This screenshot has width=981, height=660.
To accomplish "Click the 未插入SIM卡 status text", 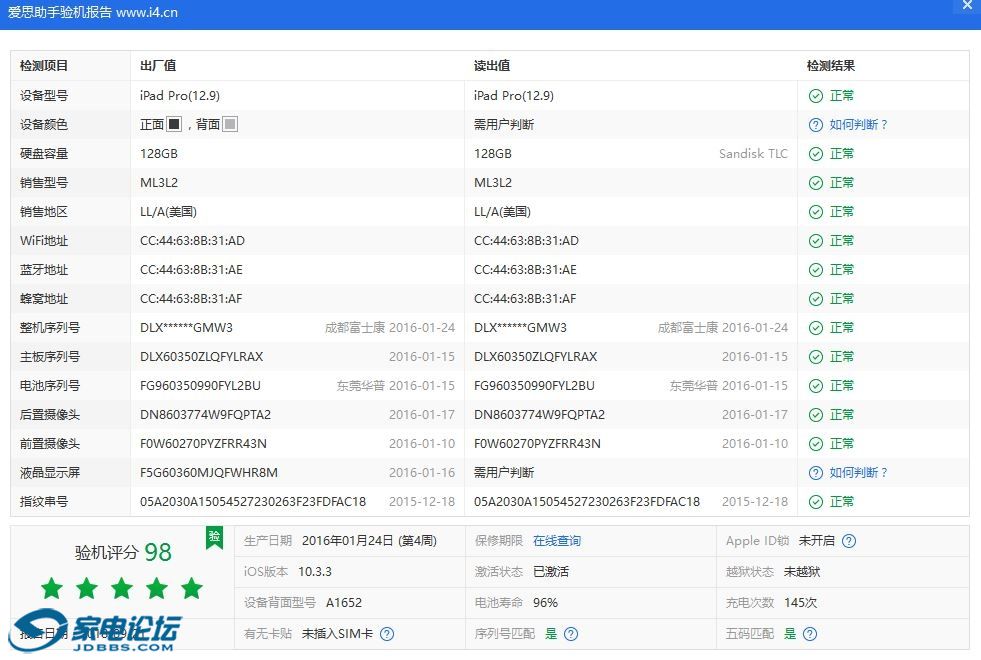I will point(337,634).
